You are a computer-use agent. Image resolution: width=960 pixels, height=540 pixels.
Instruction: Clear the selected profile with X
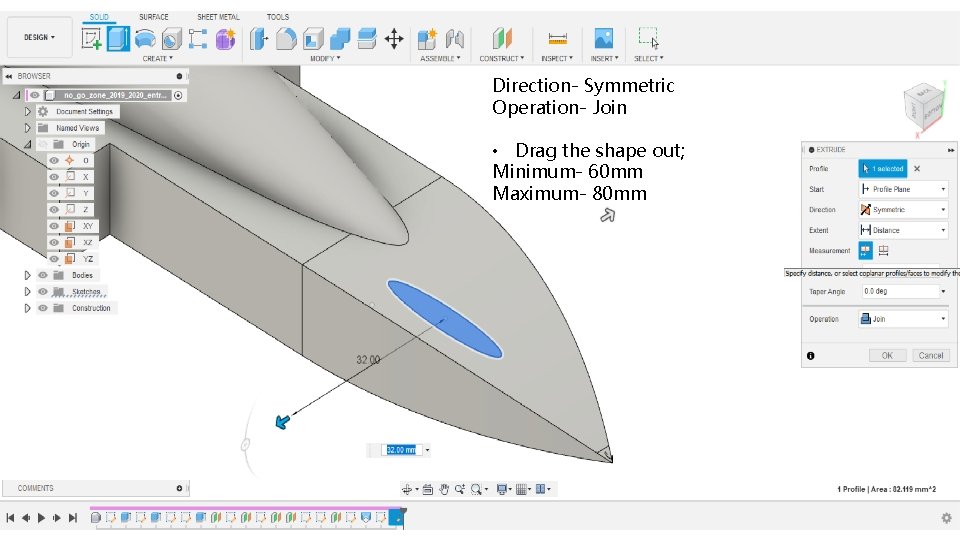[917, 168]
